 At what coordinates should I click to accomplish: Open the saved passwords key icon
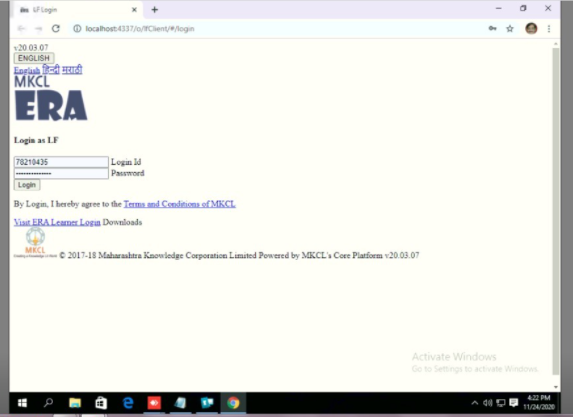[x=493, y=29]
